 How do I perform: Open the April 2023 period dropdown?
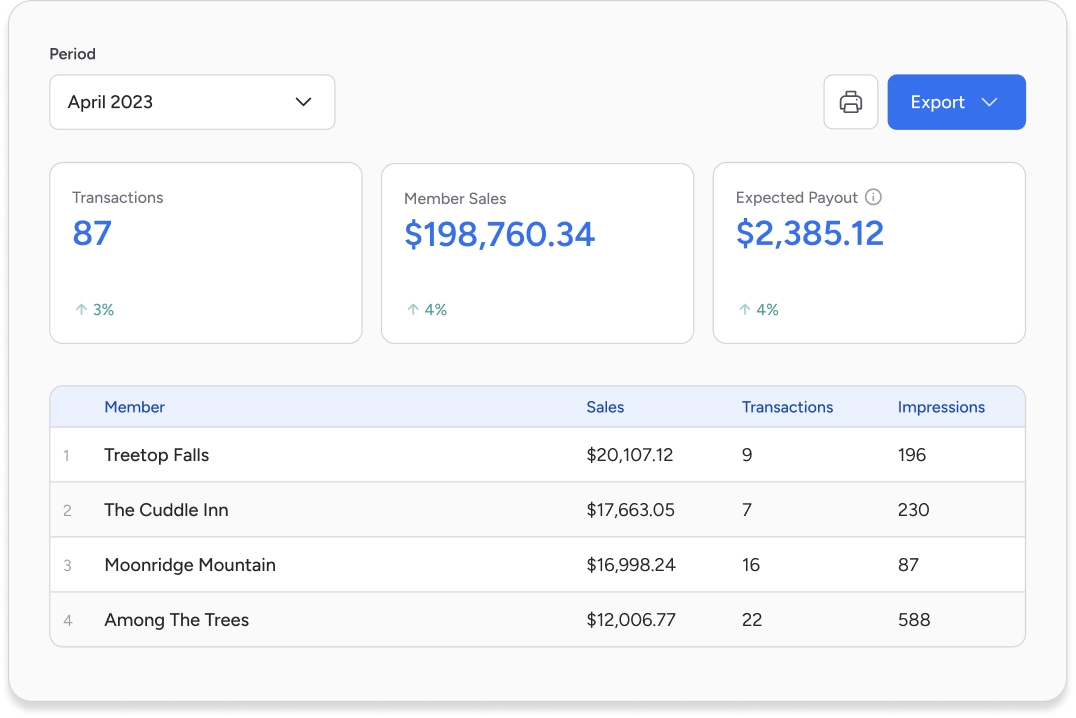(191, 102)
